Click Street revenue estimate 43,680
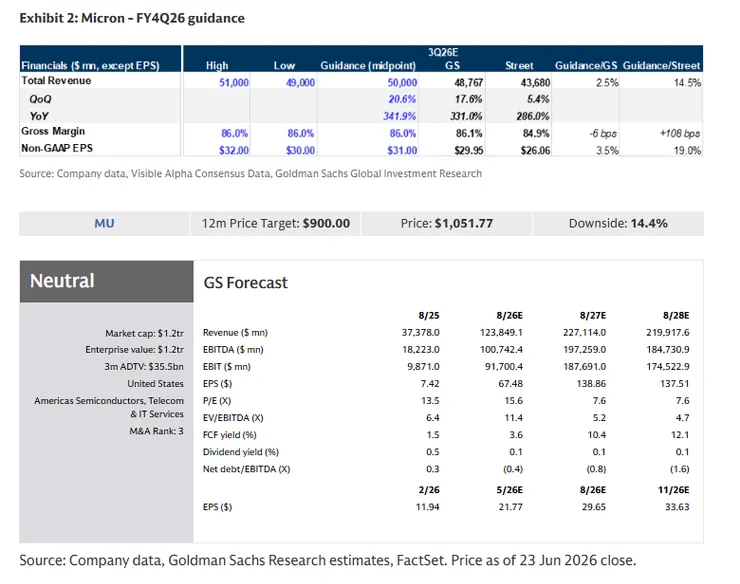Screen dimensions: 740x584 point(535,83)
